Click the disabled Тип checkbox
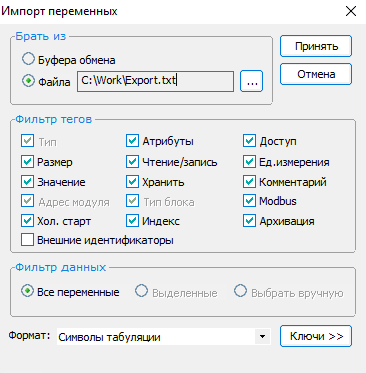The width and height of the screenshot is (366, 373). pos(27,141)
